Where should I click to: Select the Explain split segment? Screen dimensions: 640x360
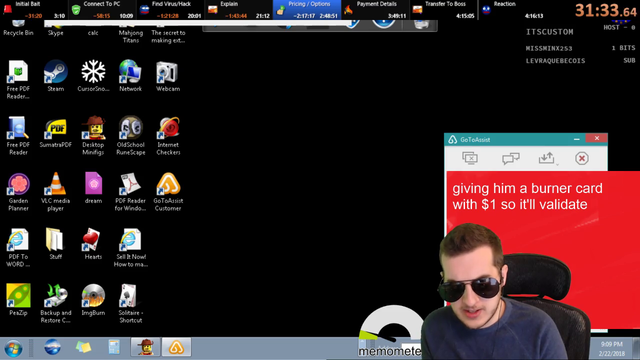point(238,10)
